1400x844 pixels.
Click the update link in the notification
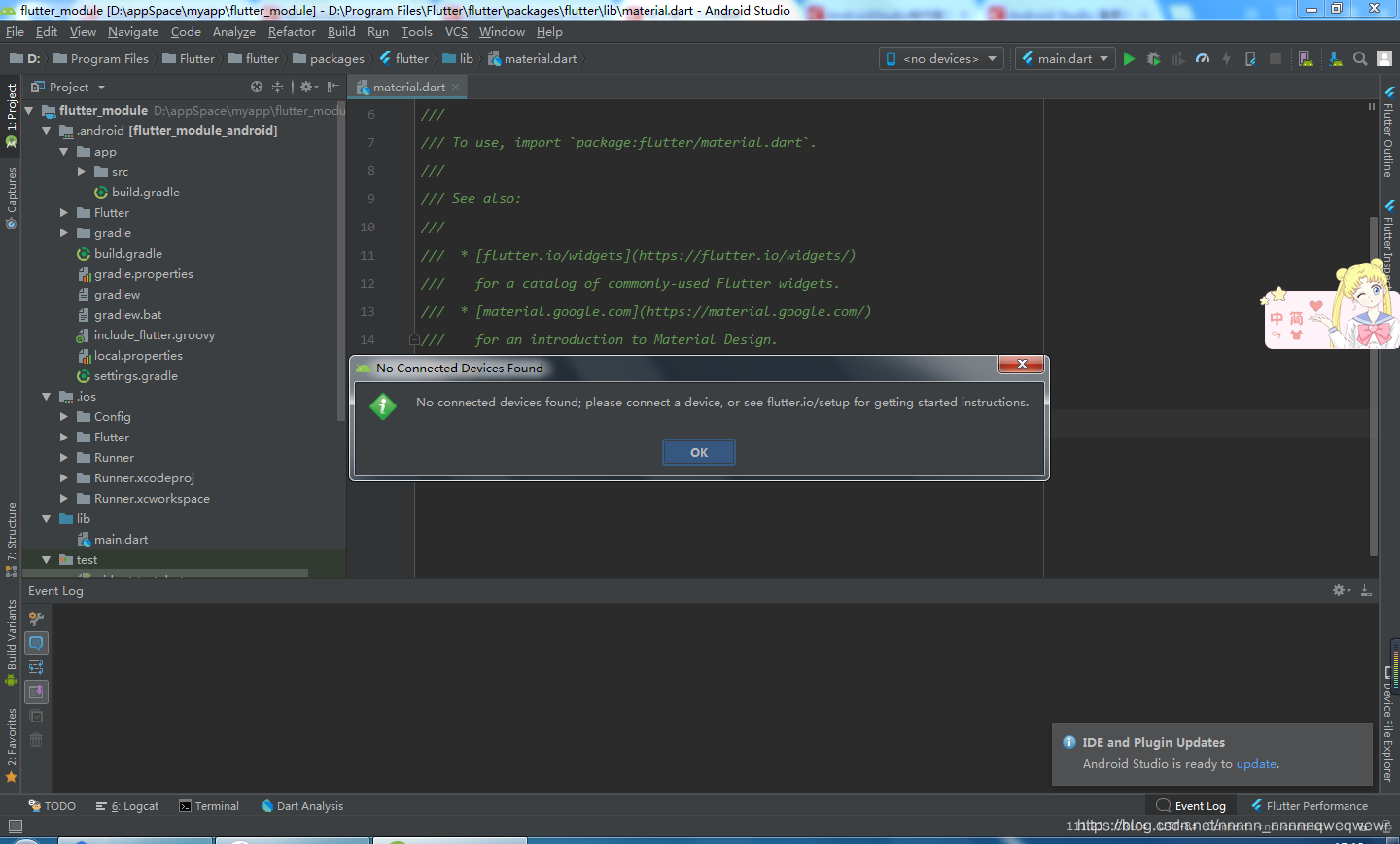click(1256, 764)
